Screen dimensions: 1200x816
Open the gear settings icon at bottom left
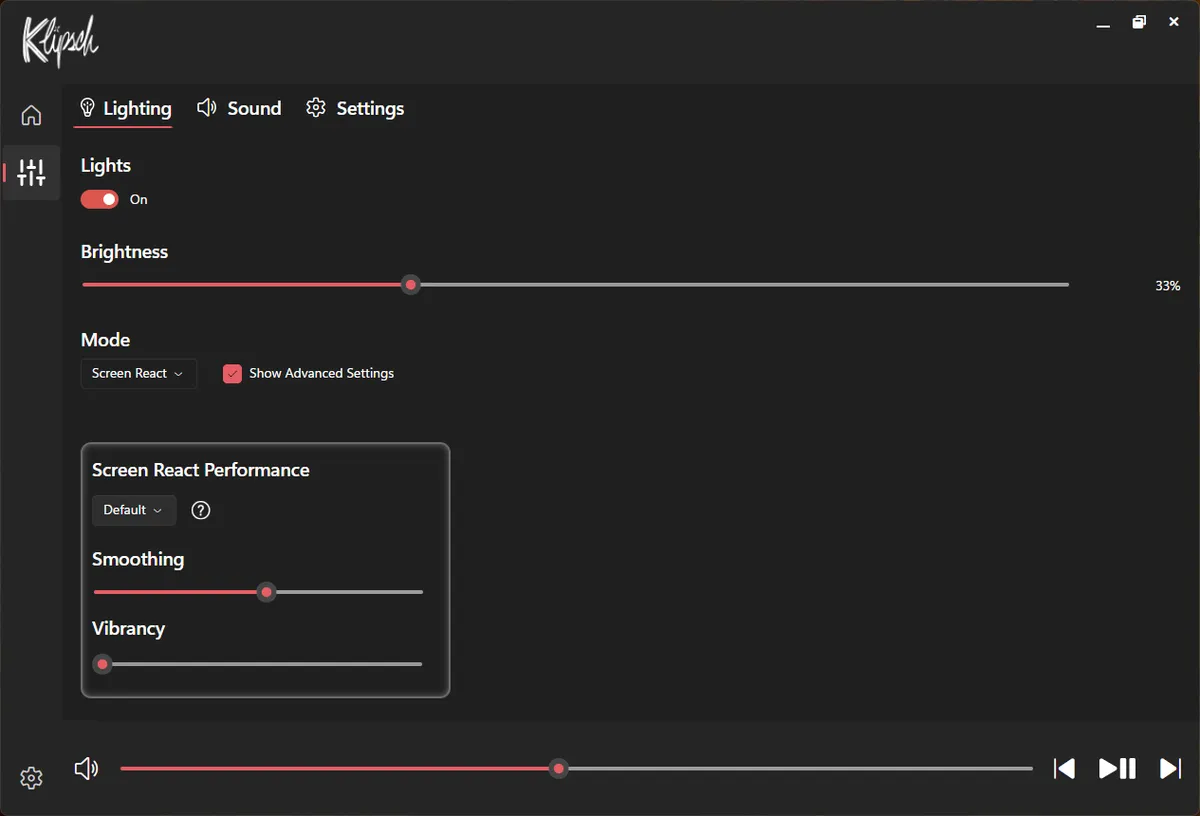tap(31, 778)
